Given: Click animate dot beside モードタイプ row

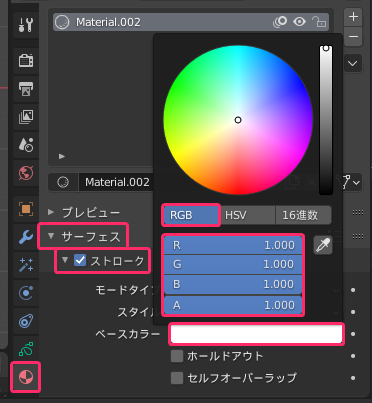Looking at the screenshot, I should click(353, 290).
